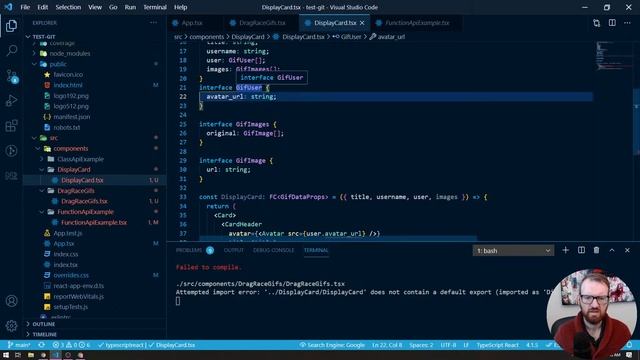Click Explorer panel more actions ellipsis
640x360 pixels.
click(x=153, y=23)
